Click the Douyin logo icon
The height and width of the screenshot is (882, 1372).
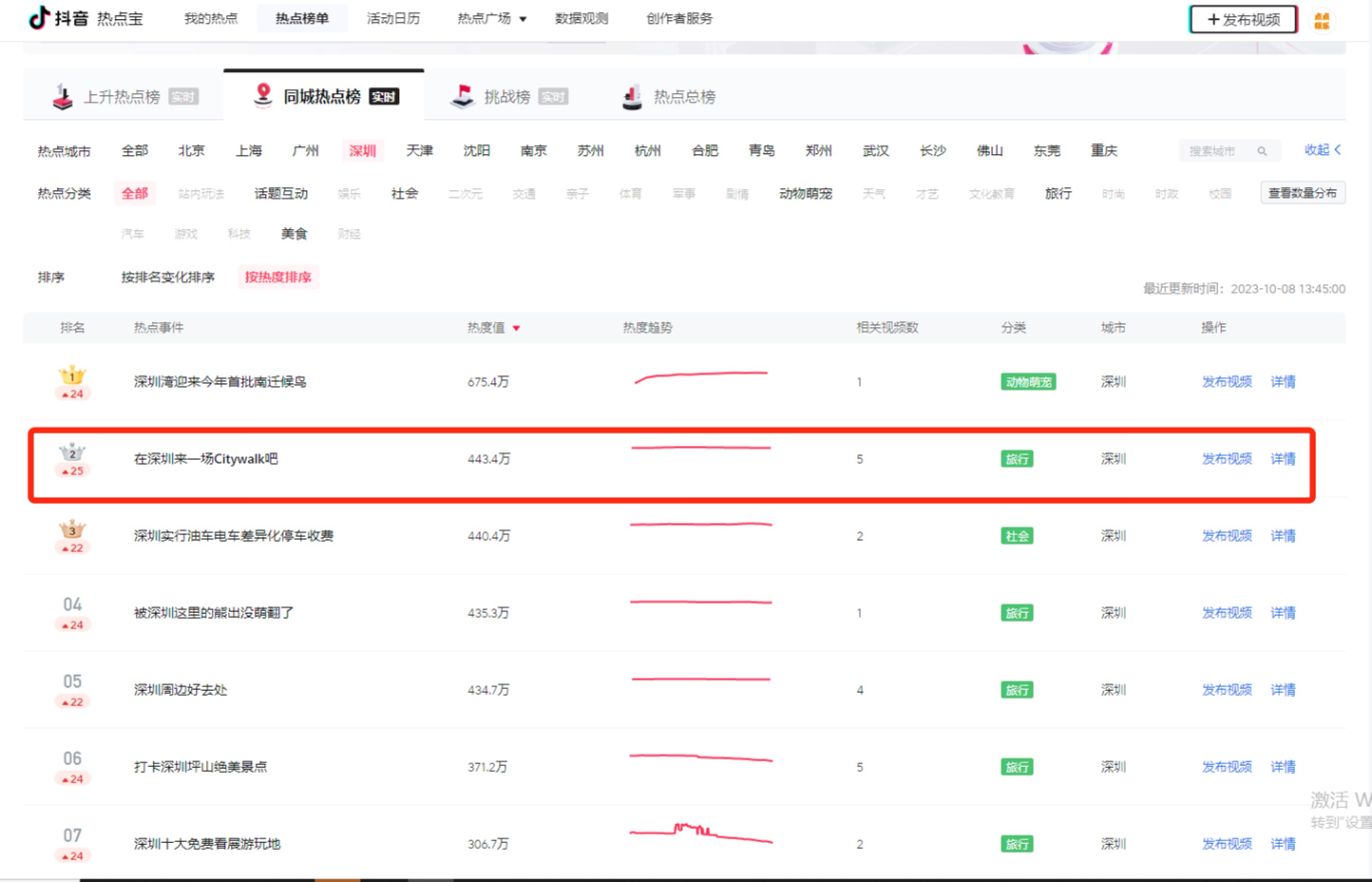click(x=39, y=18)
